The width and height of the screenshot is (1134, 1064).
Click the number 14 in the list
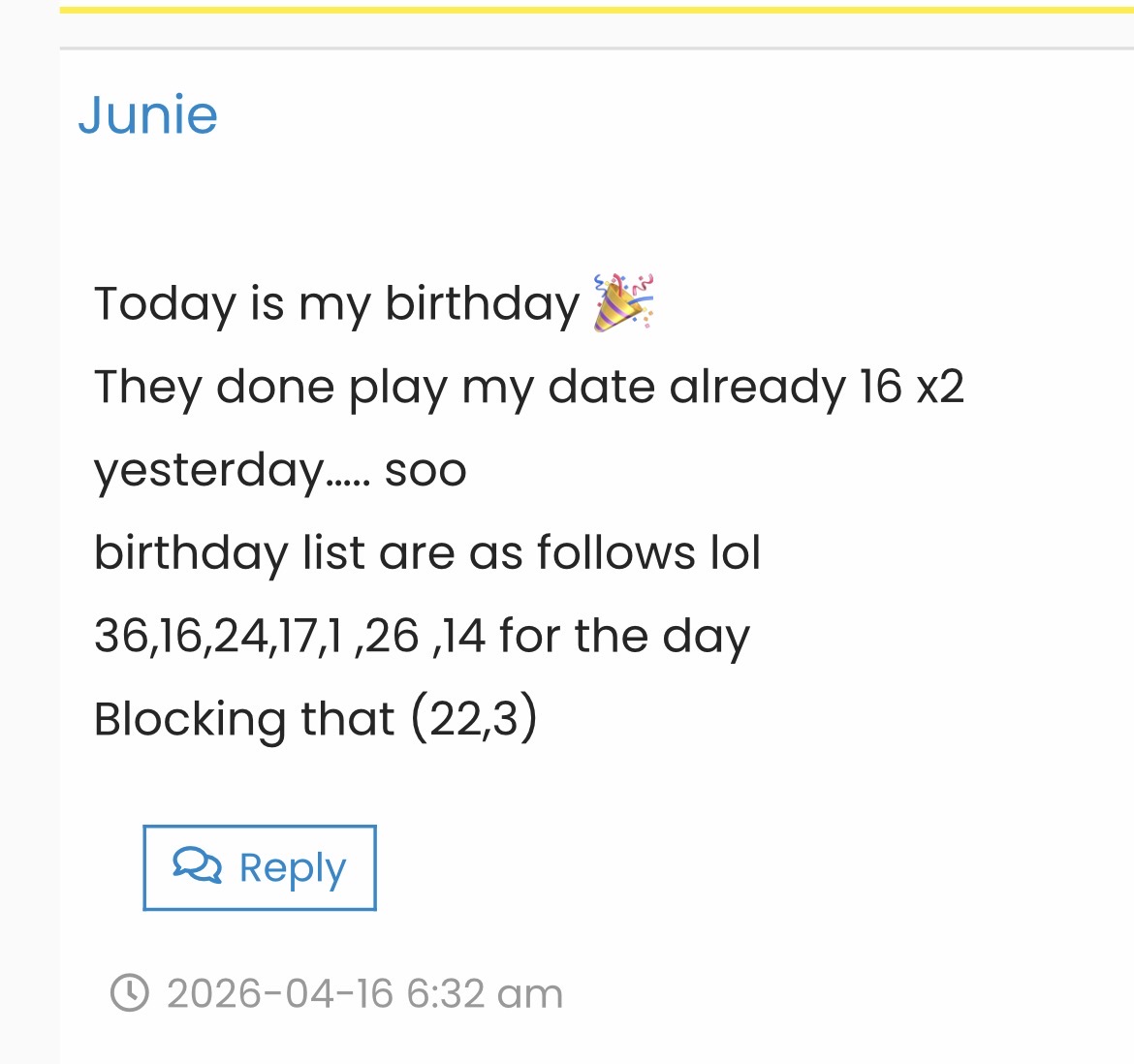tap(464, 636)
